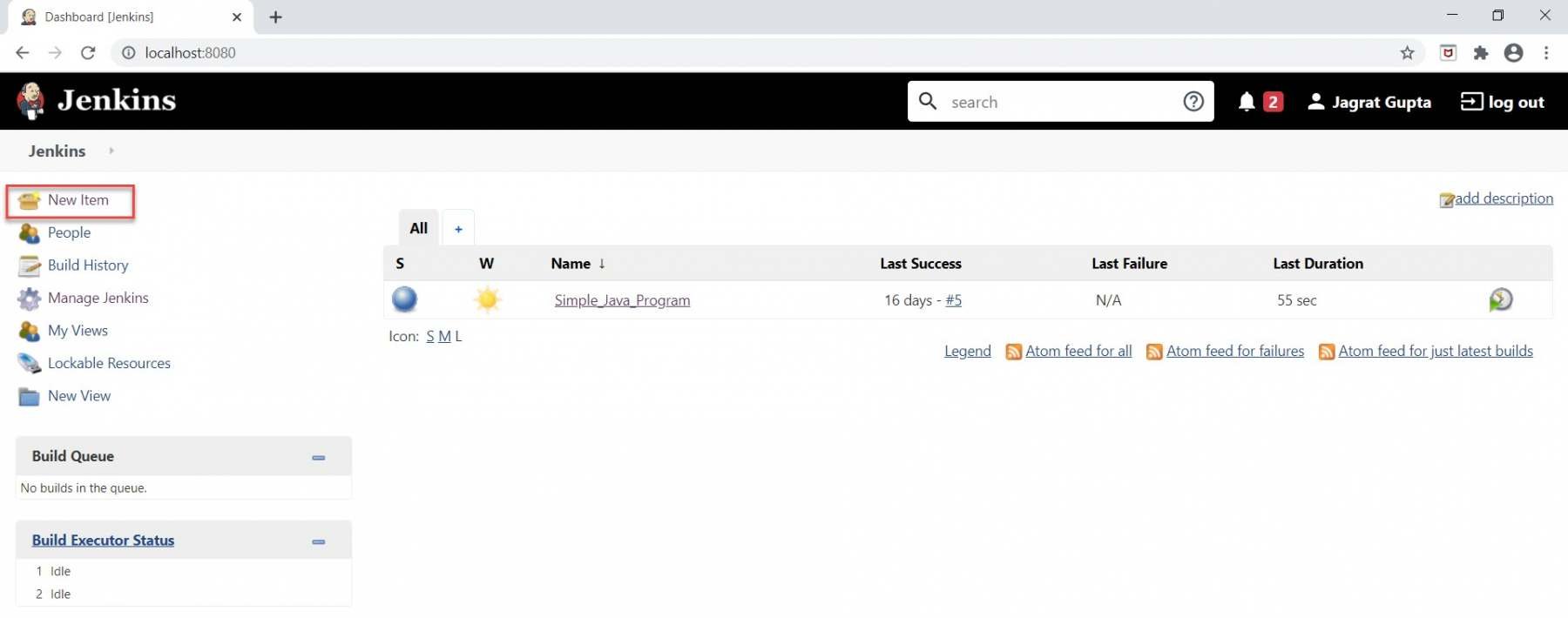Open Jagrat Gupta user profile
This screenshot has height=618, width=1568.
tap(1369, 102)
